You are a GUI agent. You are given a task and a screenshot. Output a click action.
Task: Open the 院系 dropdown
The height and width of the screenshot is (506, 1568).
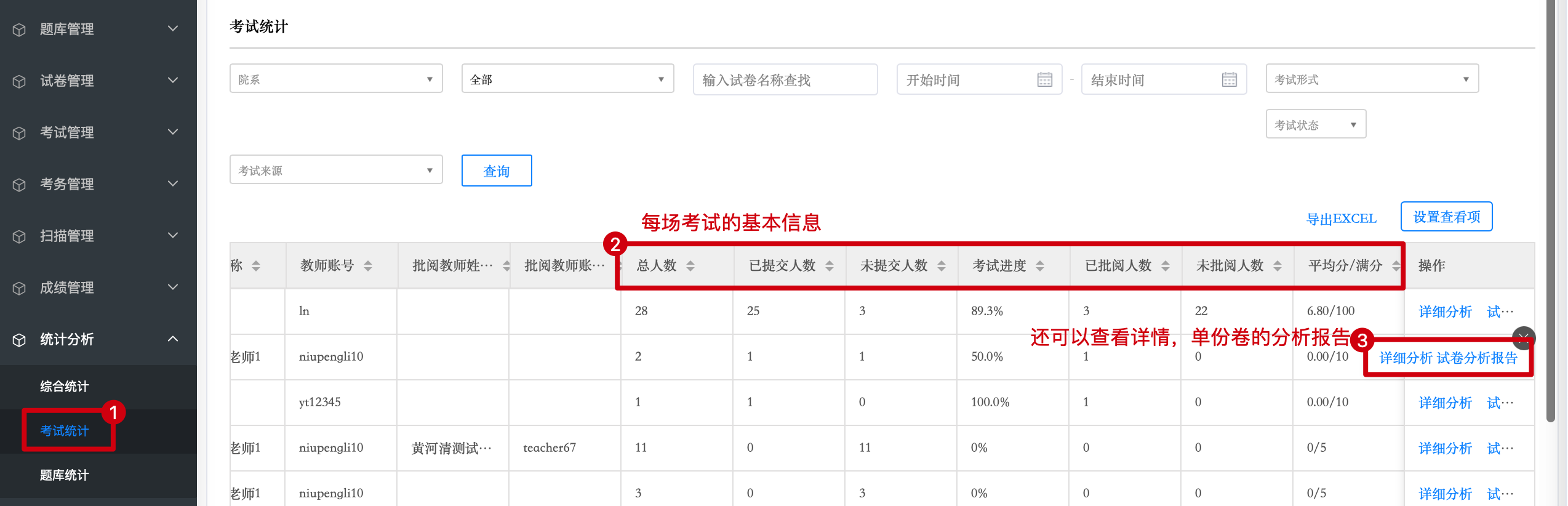336,79
